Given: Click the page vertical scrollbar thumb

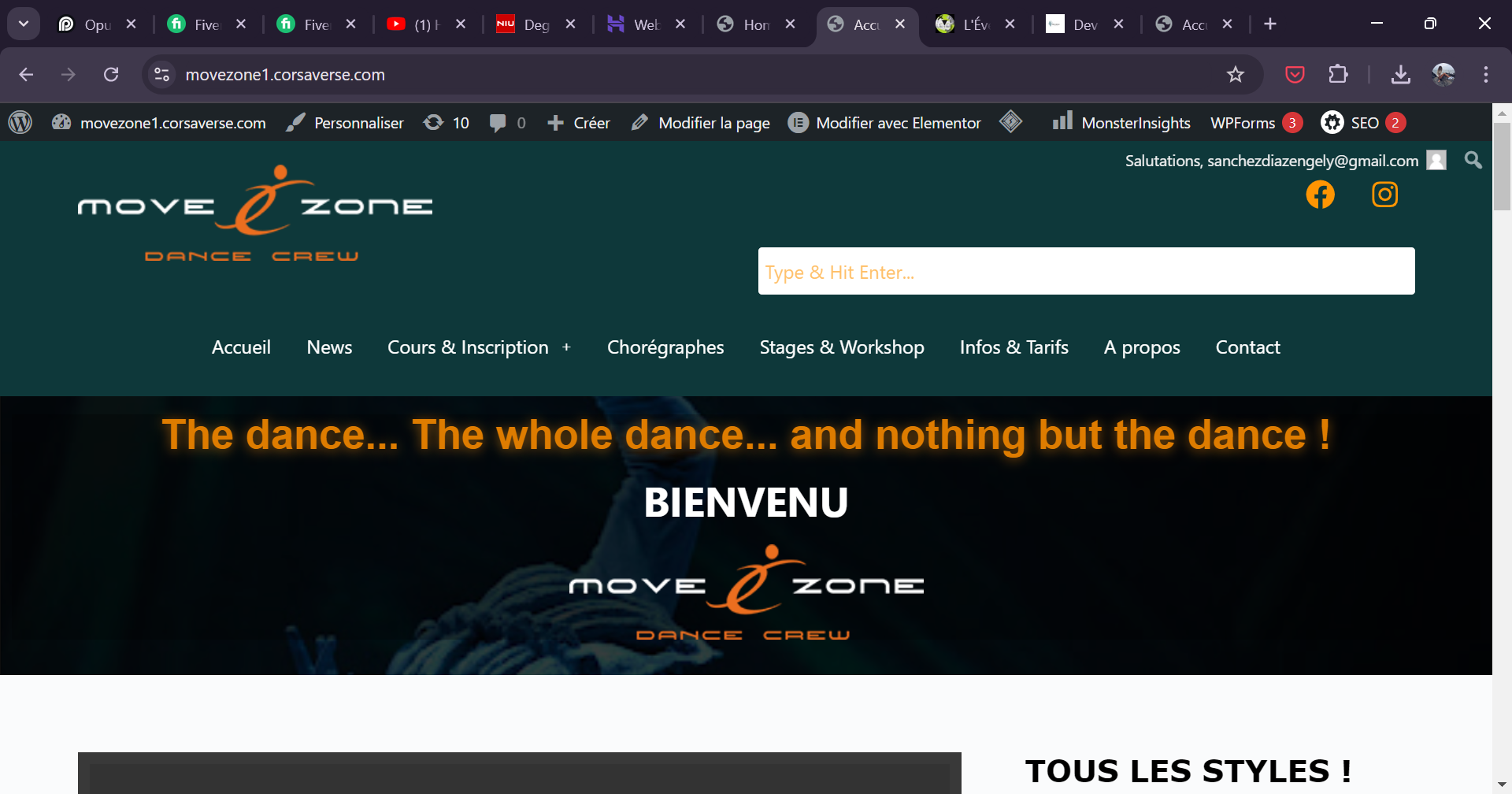Looking at the screenshot, I should (1502, 165).
